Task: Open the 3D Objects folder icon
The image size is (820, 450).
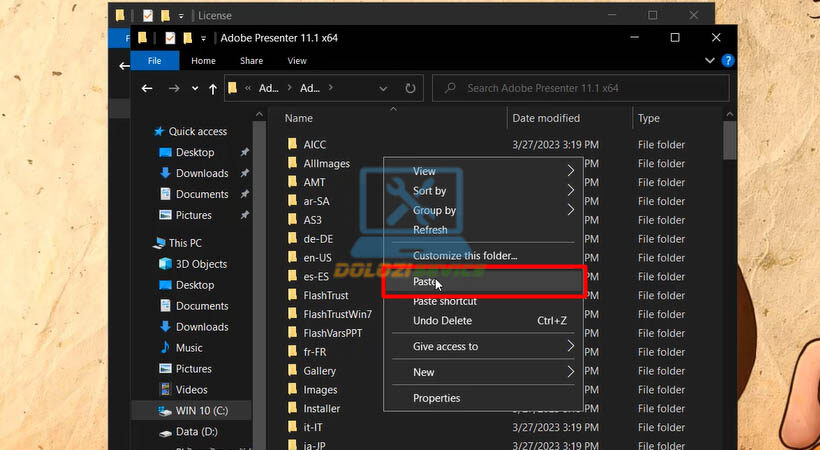Action: pyautogui.click(x=167, y=264)
